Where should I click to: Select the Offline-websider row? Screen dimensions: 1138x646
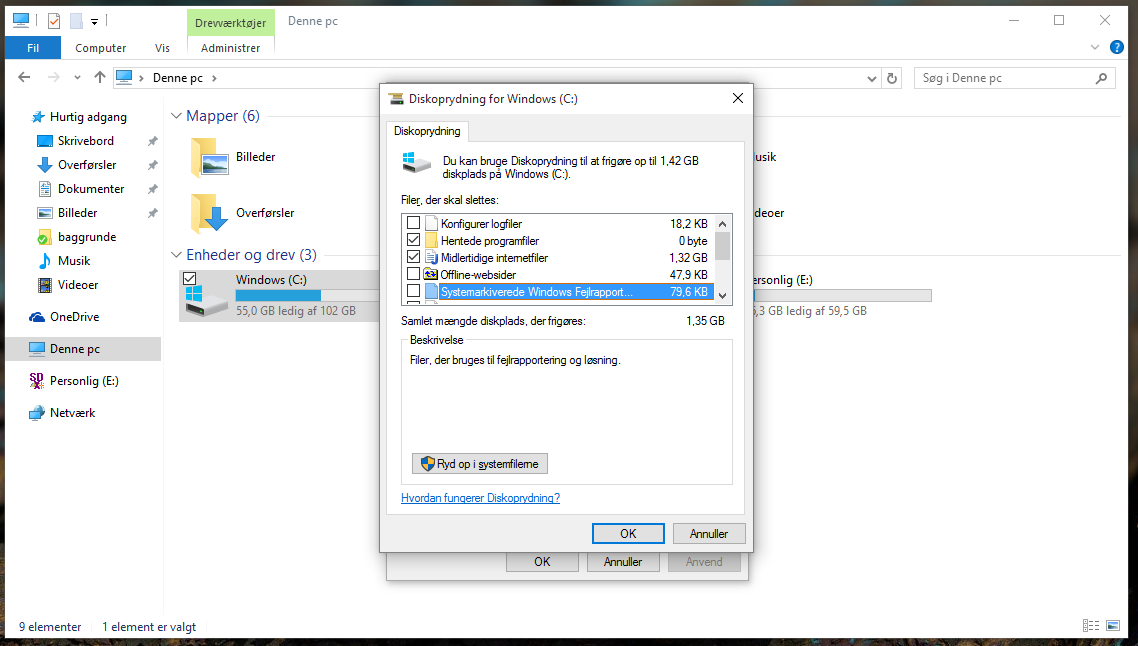[557, 274]
